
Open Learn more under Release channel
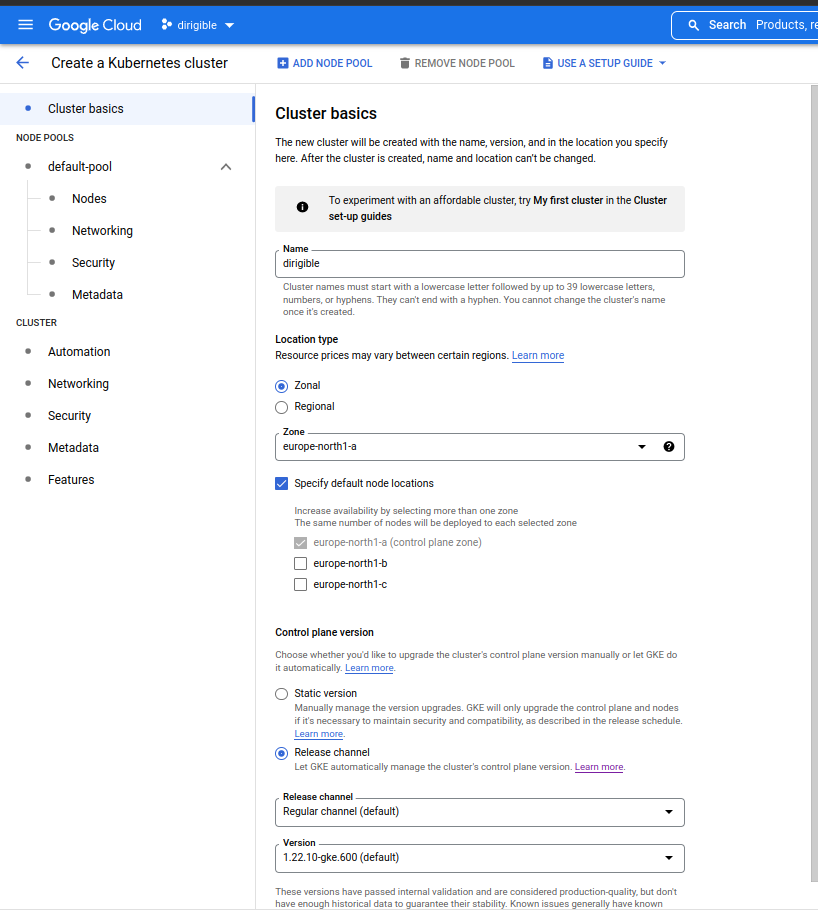[599, 767]
